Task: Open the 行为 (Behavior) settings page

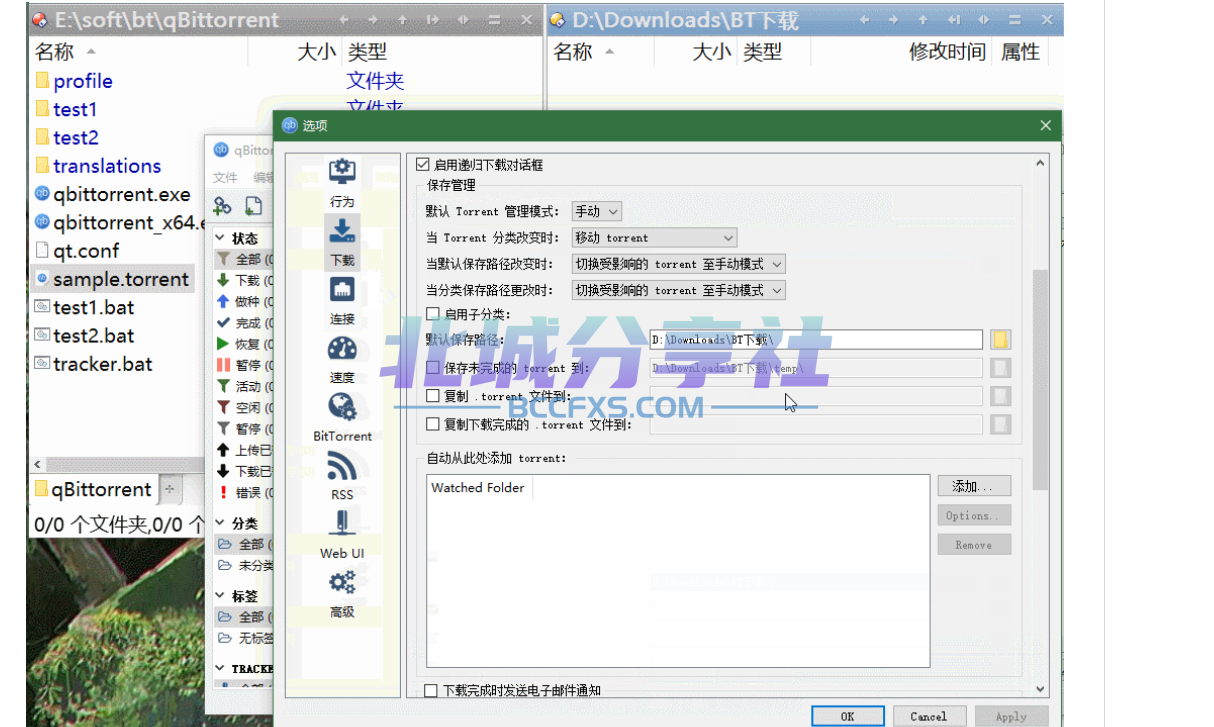Action: [x=342, y=183]
